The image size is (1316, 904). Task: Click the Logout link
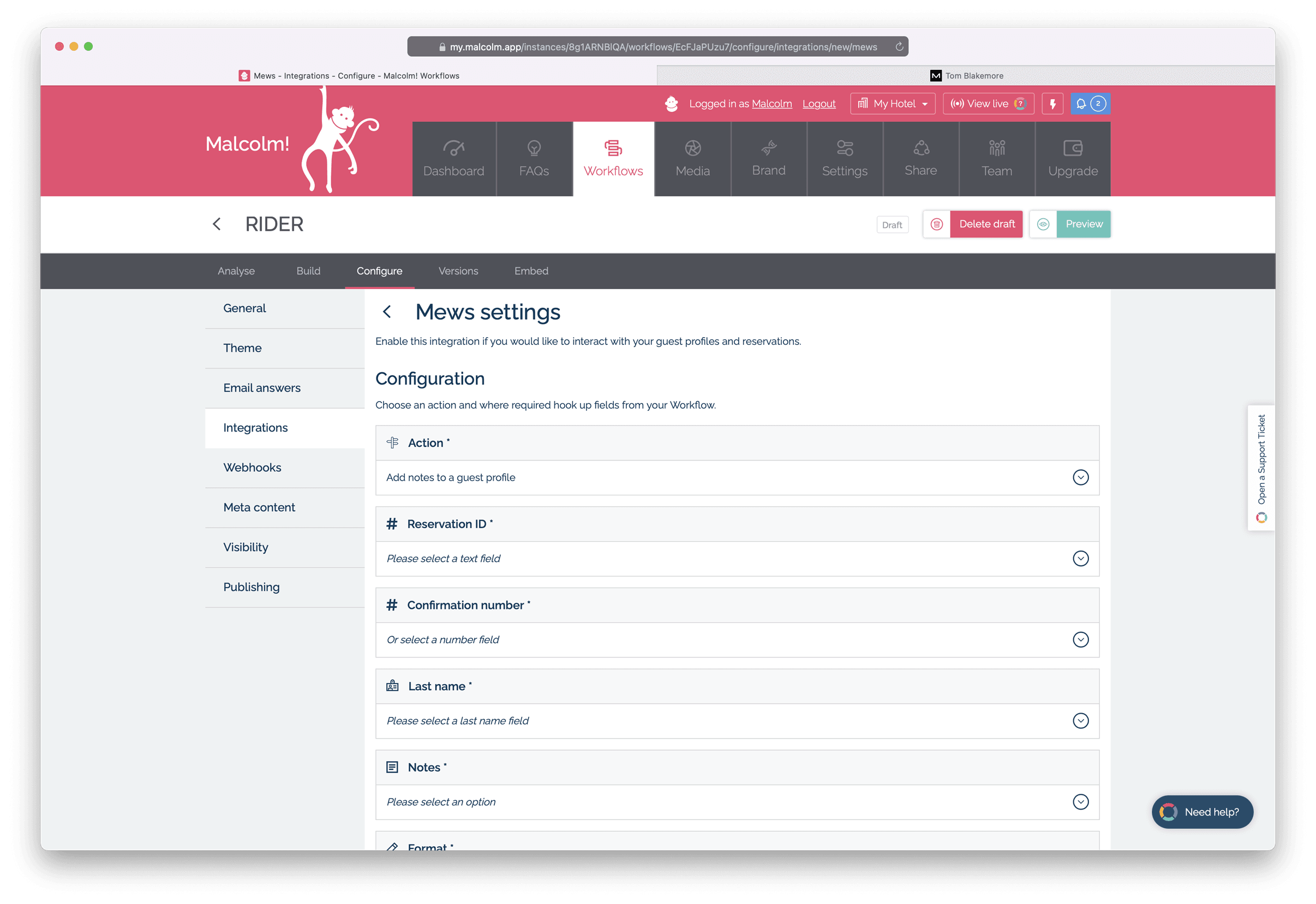(818, 104)
